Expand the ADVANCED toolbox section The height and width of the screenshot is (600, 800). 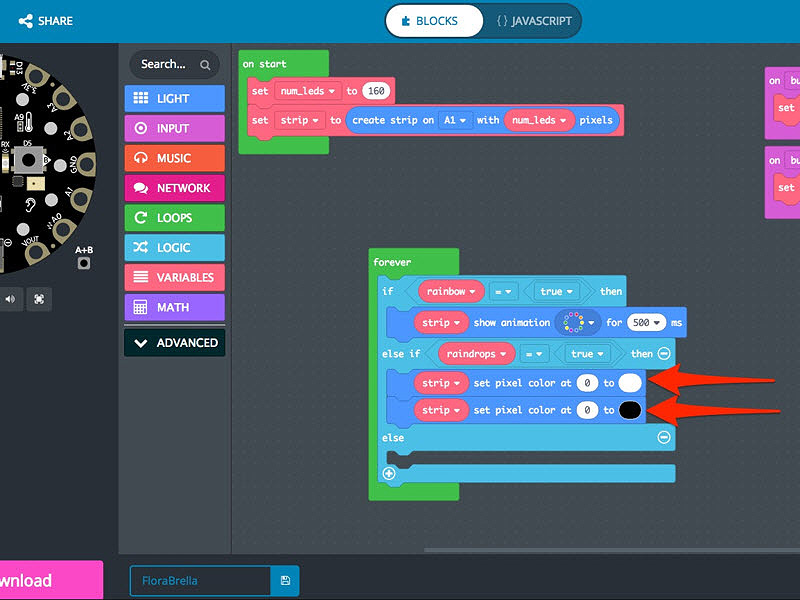pyautogui.click(x=174, y=342)
